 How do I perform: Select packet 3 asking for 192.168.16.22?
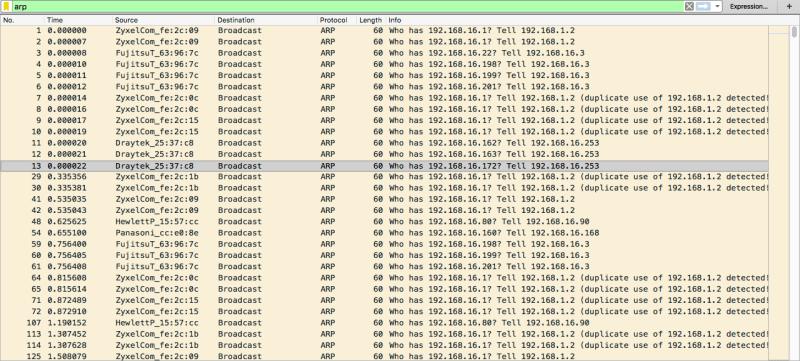pyautogui.click(x=384, y=53)
